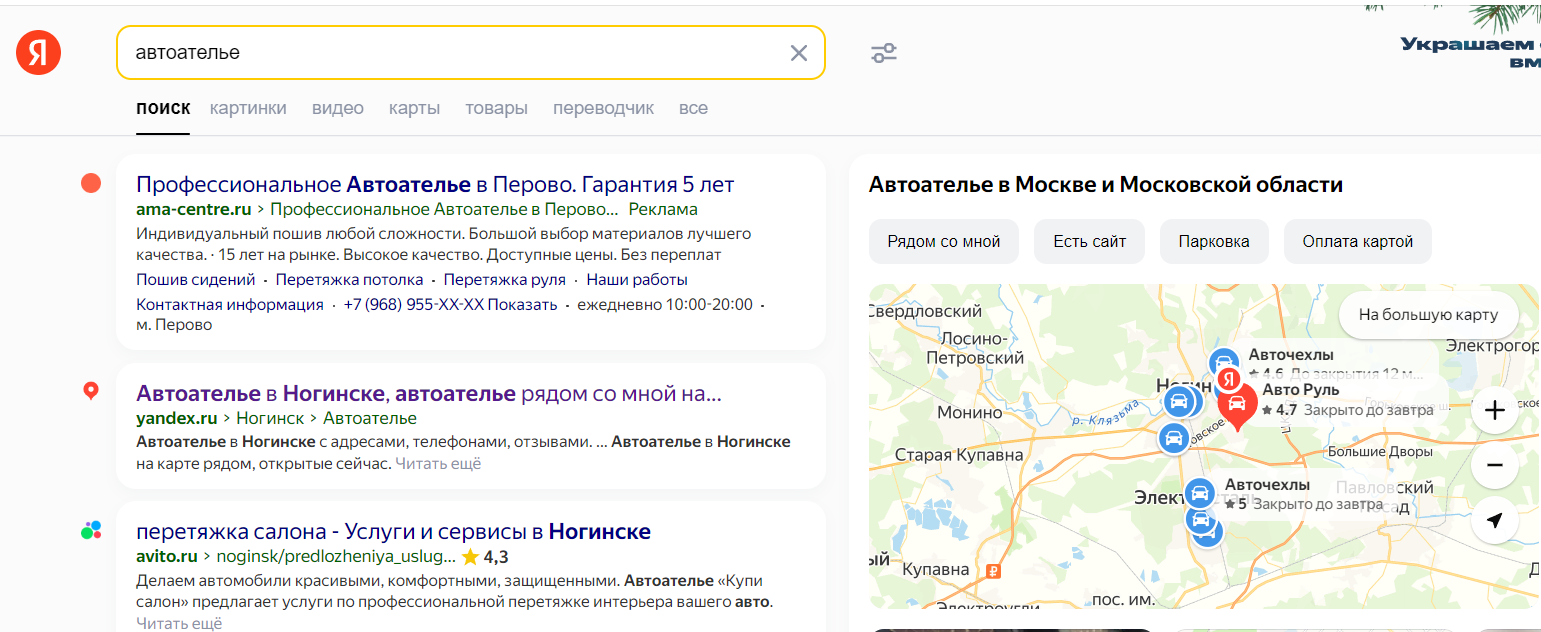The image size is (1541, 632).
Task: Toggle the Оплата картой filter
Action: pos(1357,241)
